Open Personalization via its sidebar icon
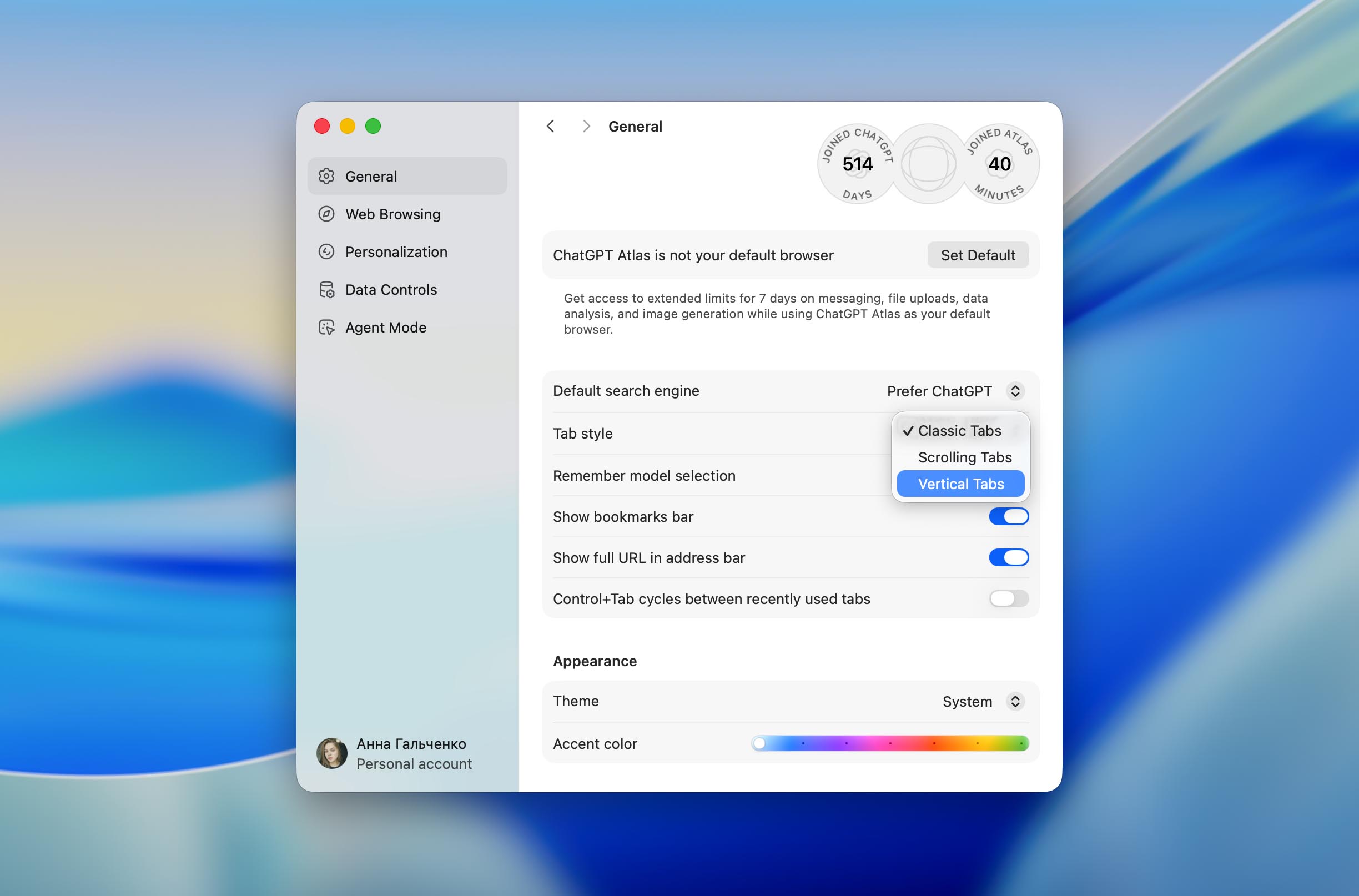The width and height of the screenshot is (1359, 896). [326, 251]
